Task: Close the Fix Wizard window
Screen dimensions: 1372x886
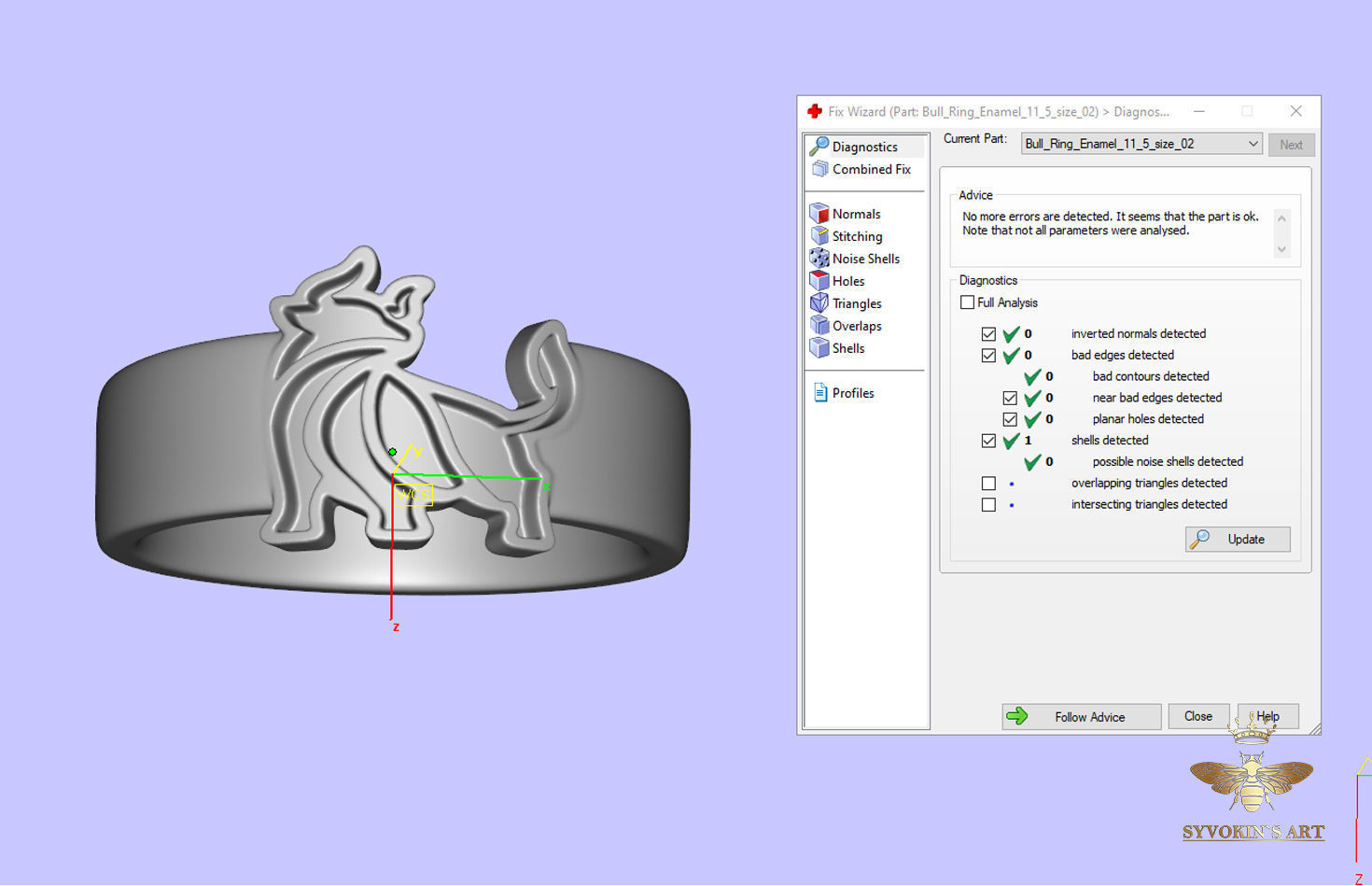Action: click(x=1295, y=111)
